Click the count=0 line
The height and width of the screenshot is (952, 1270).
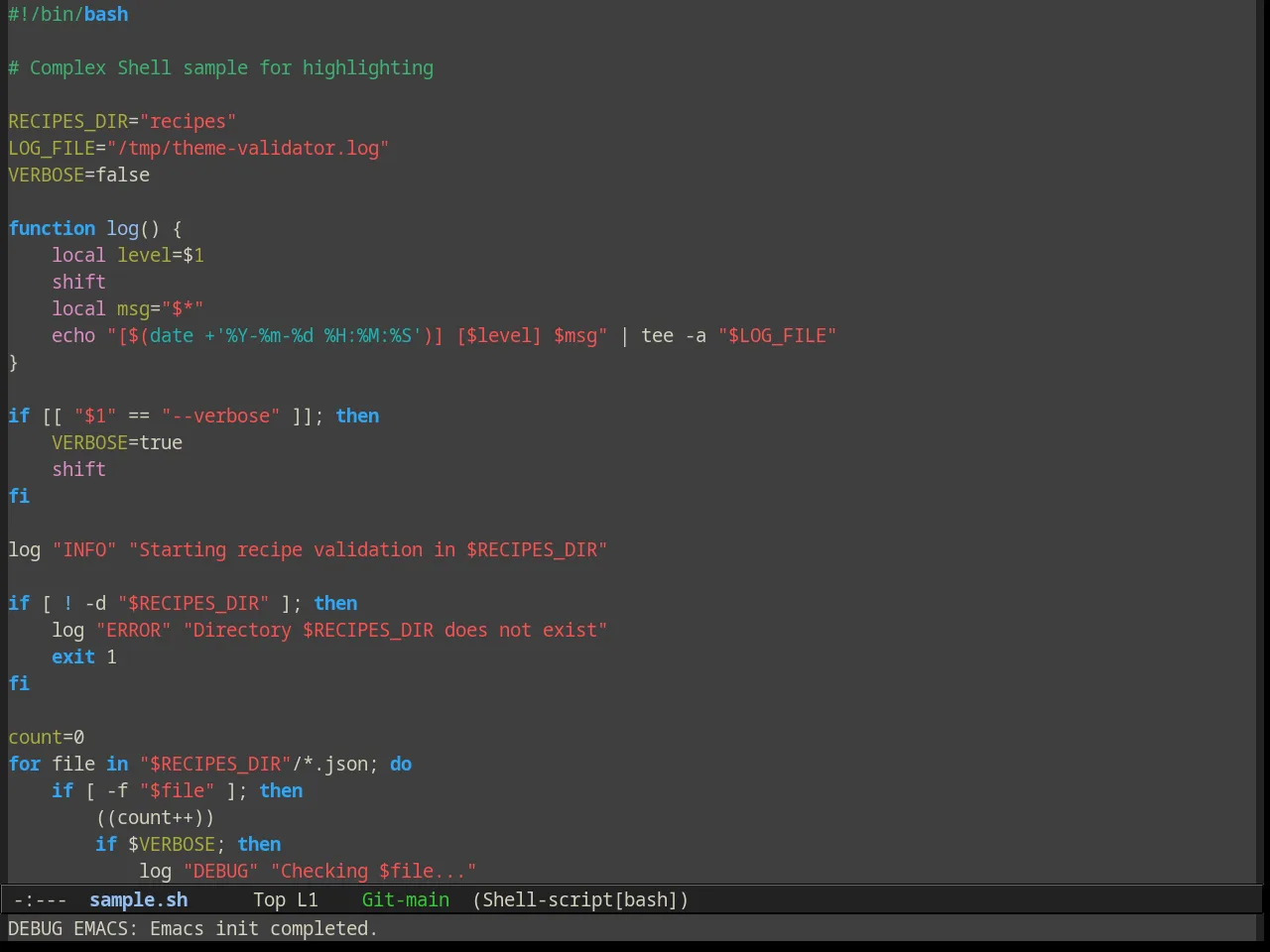[46, 737]
